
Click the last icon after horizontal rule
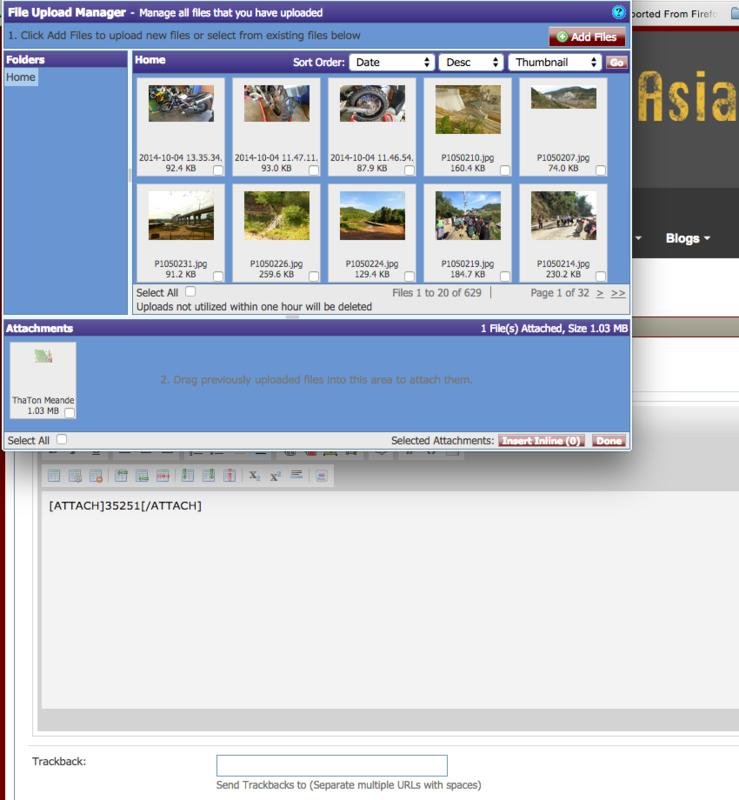321,476
